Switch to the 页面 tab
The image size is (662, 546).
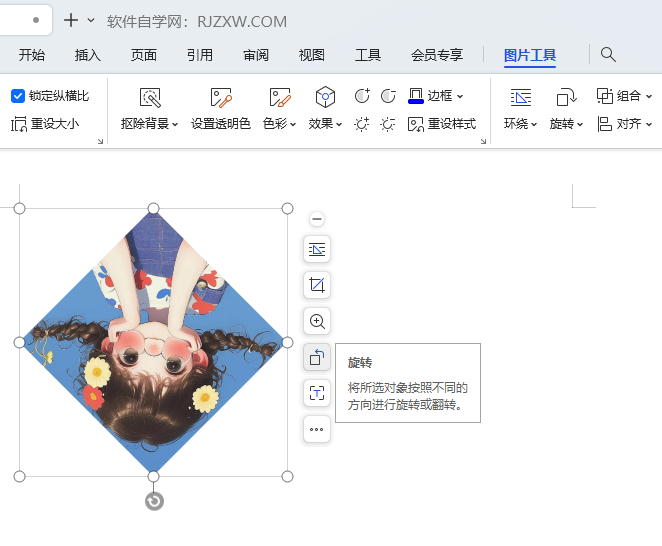point(144,55)
